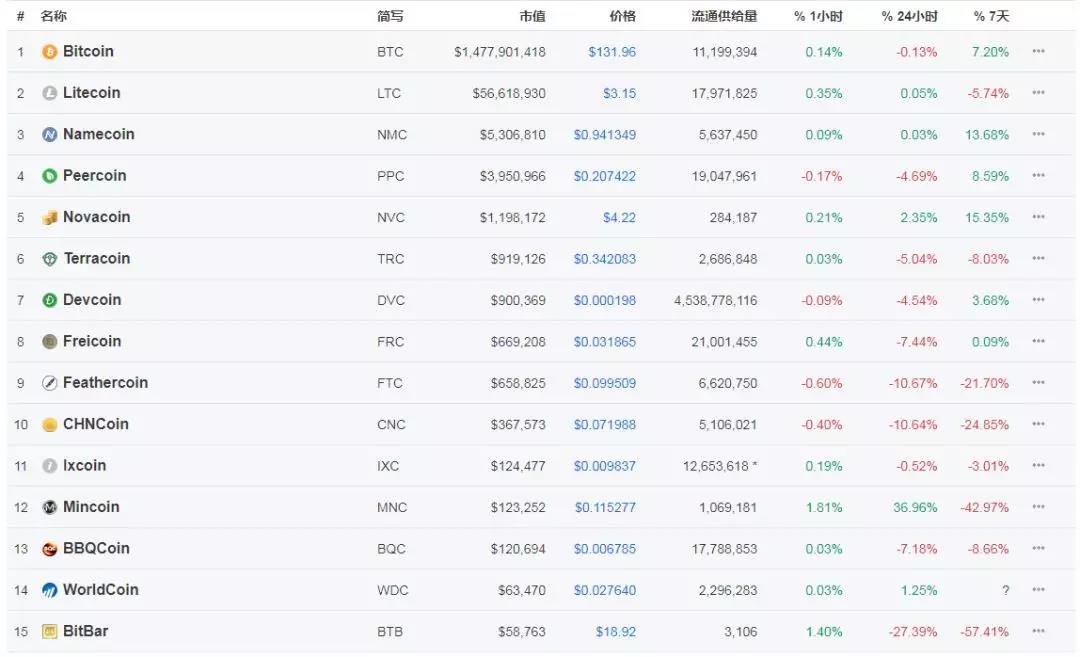Open Bitcoin's price link $131.96
This screenshot has width=1080, height=657.
(x=611, y=51)
